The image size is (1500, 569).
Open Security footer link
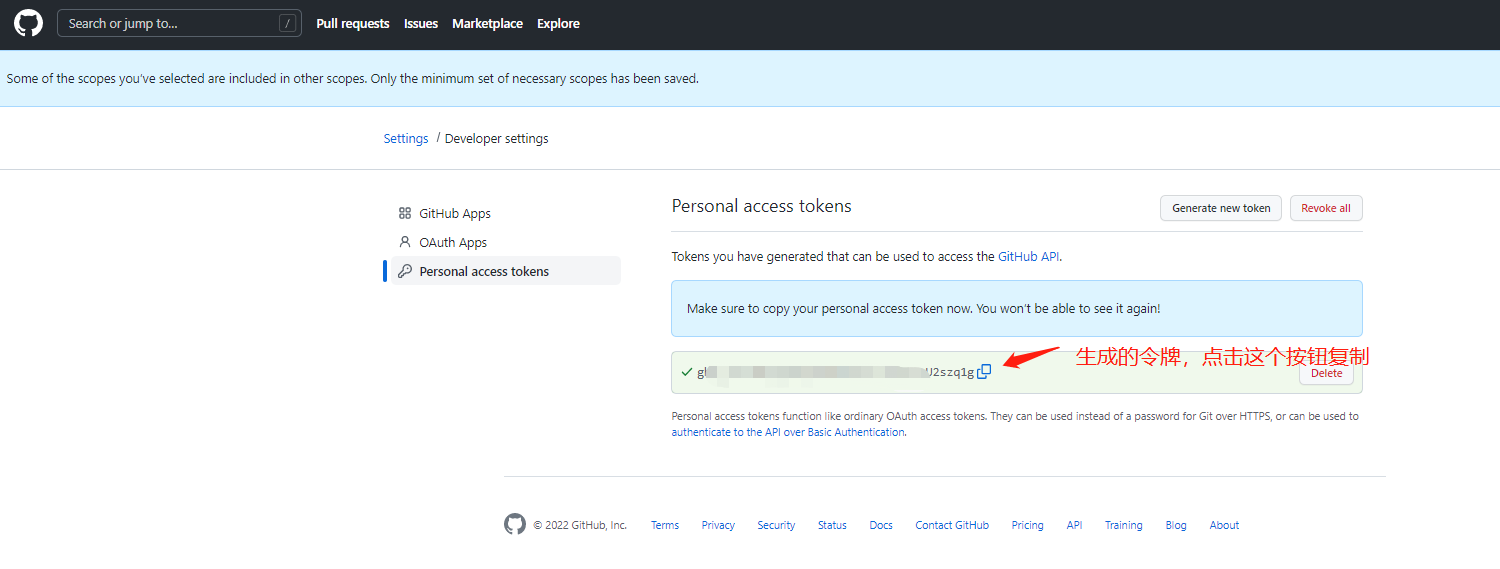[x=776, y=525]
